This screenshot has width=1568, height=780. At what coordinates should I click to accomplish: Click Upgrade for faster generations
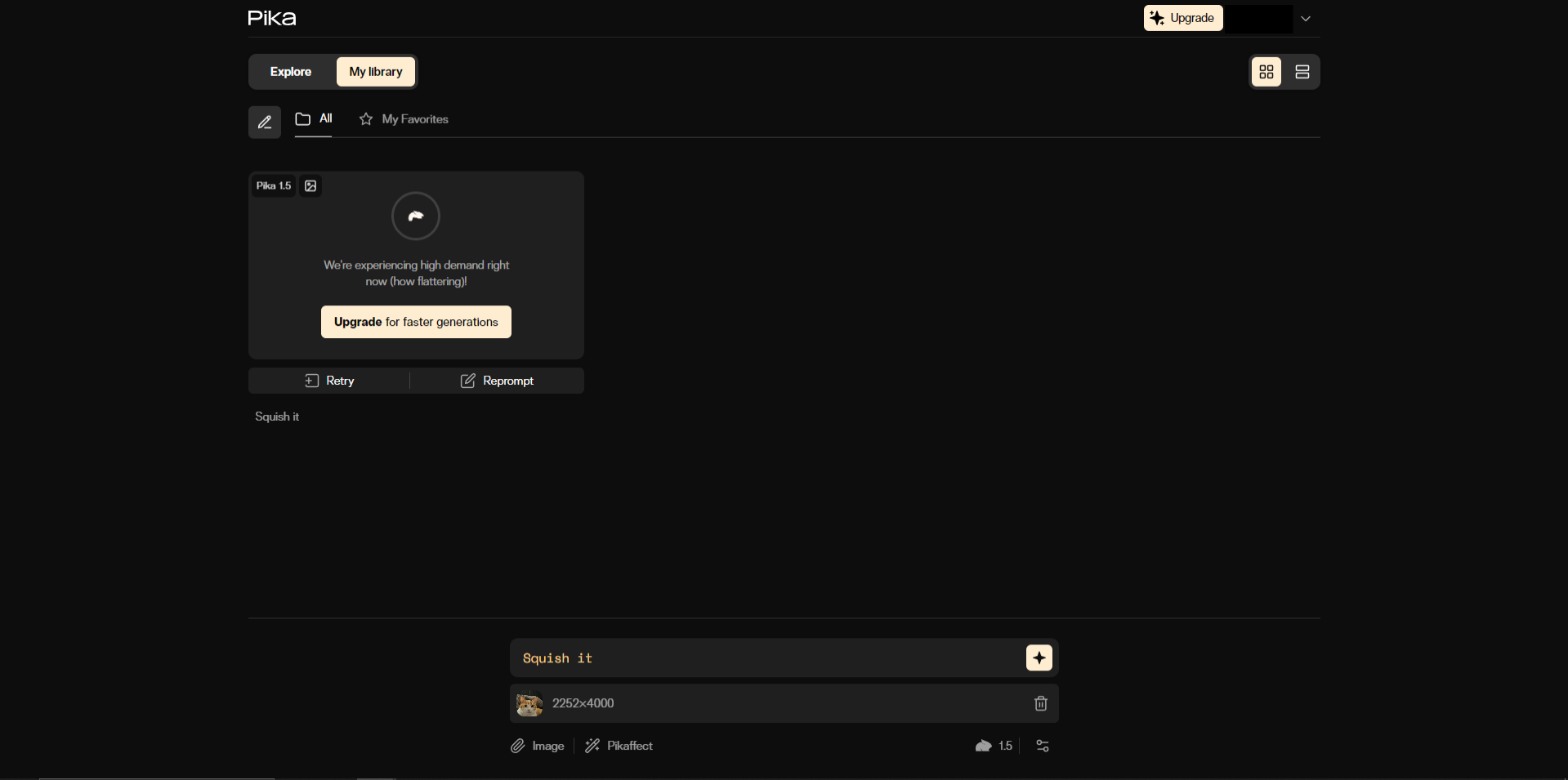tap(416, 322)
